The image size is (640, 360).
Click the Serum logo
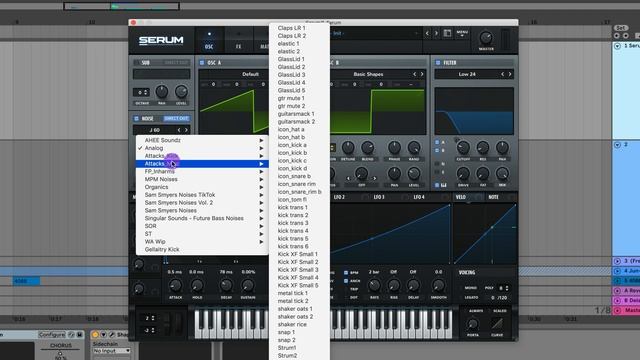coord(161,40)
